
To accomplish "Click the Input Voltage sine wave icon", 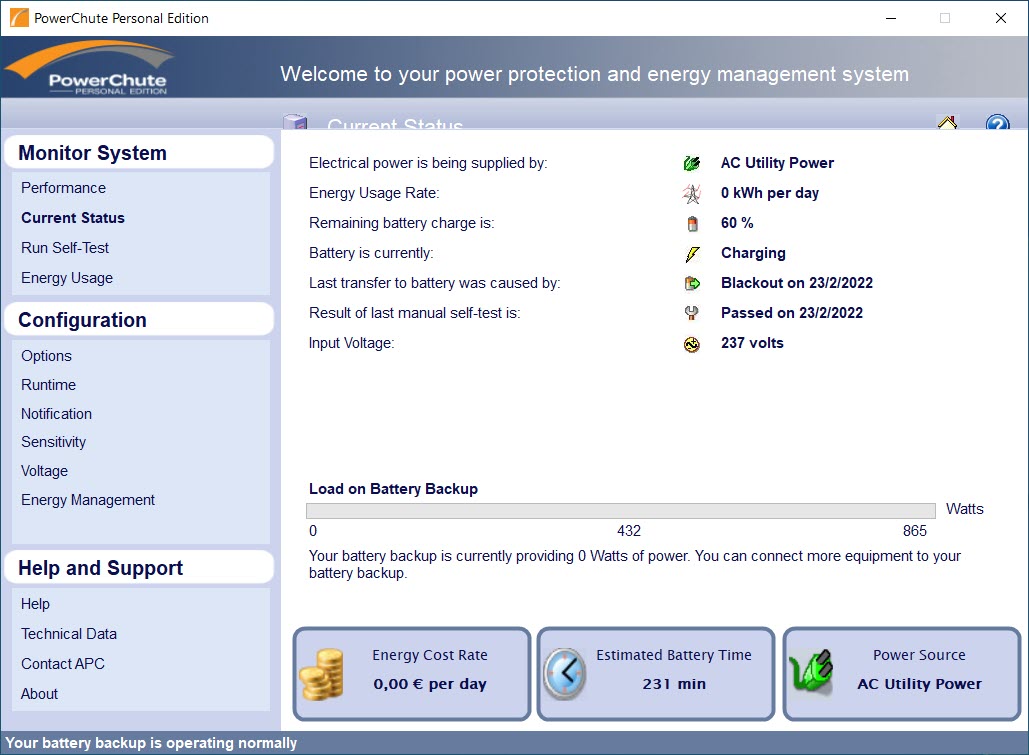I will 692,343.
